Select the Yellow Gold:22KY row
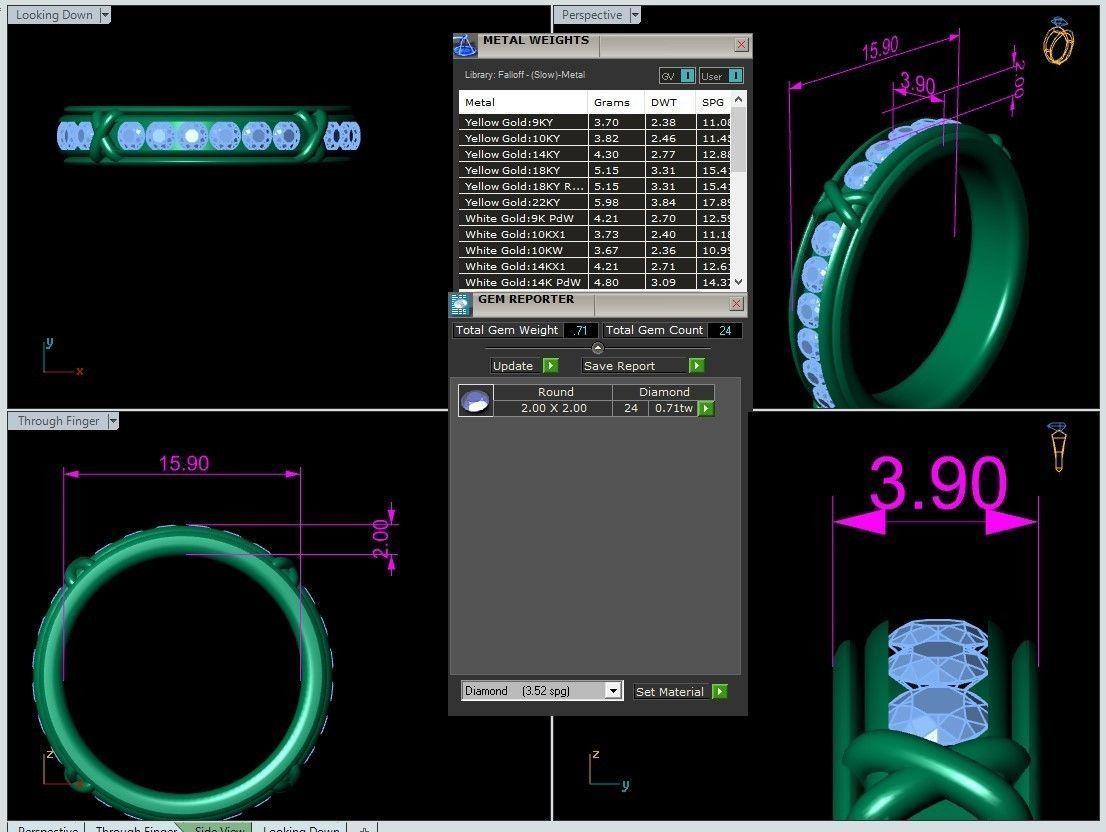This screenshot has height=832, width=1106. coord(595,202)
